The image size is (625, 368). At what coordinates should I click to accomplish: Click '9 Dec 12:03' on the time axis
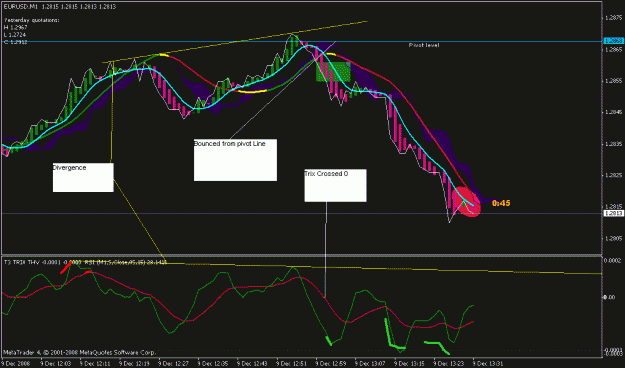(56, 363)
